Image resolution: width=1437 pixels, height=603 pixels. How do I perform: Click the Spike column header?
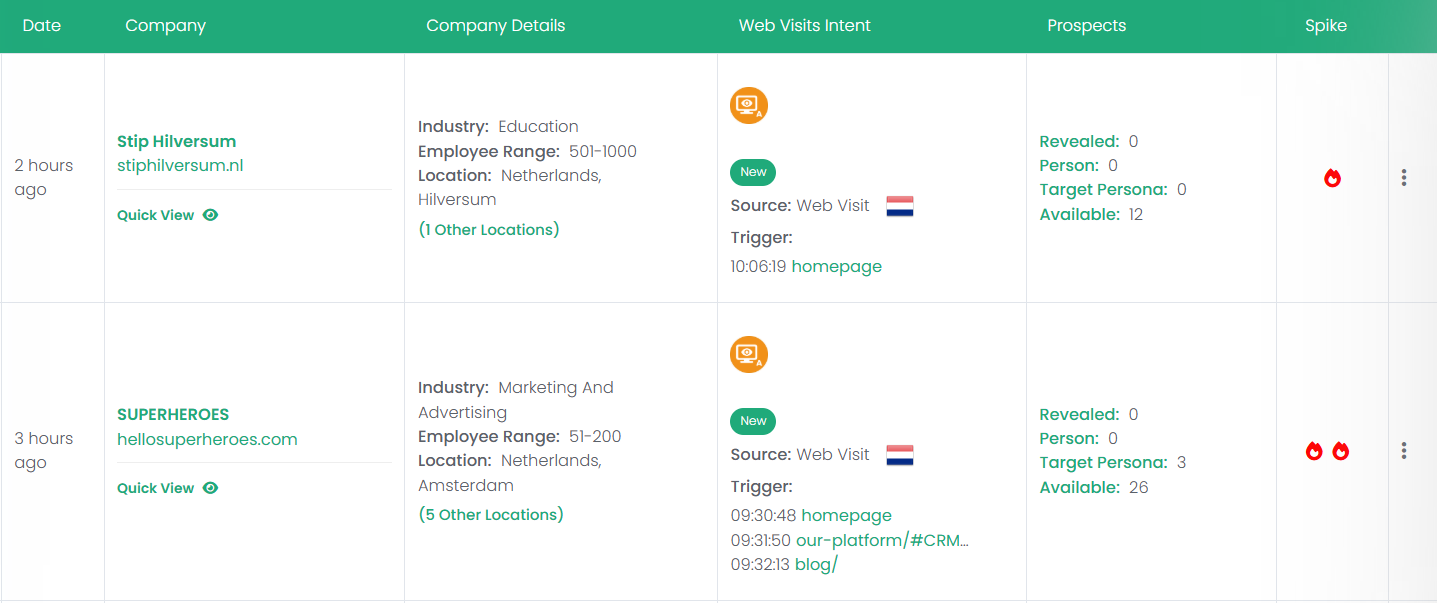(1326, 26)
